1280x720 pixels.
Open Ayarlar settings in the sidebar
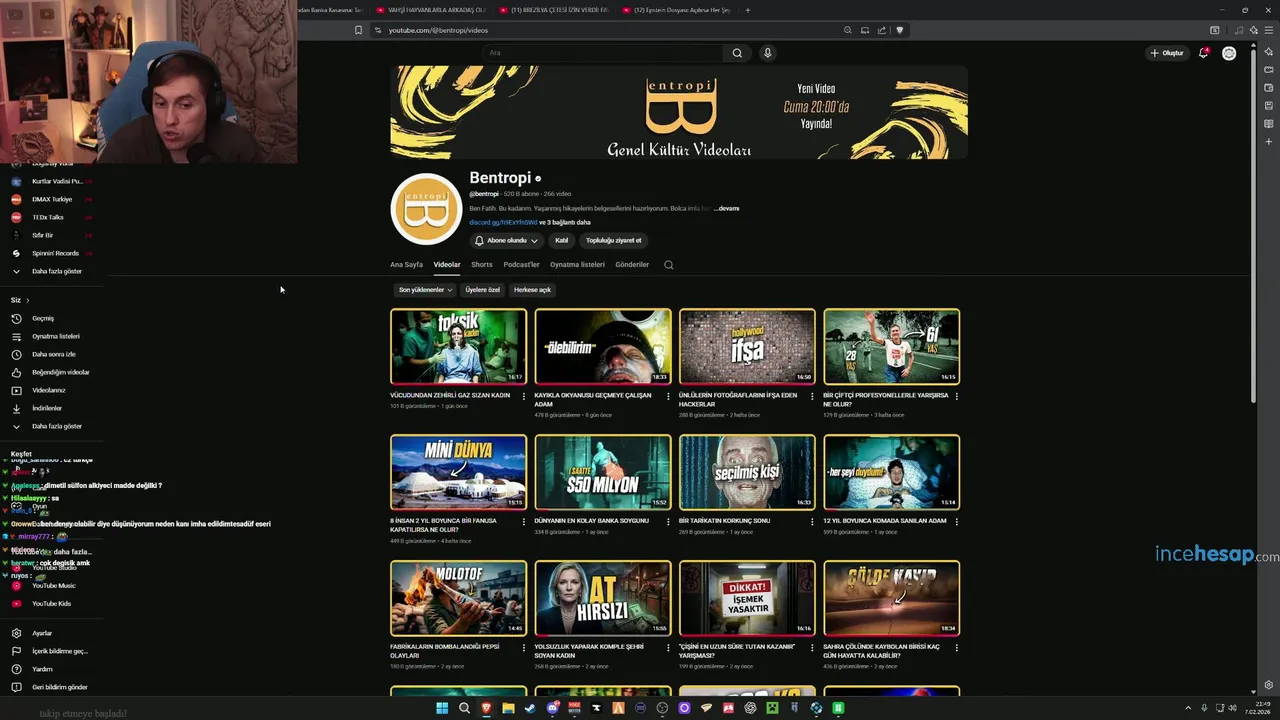[x=42, y=633]
